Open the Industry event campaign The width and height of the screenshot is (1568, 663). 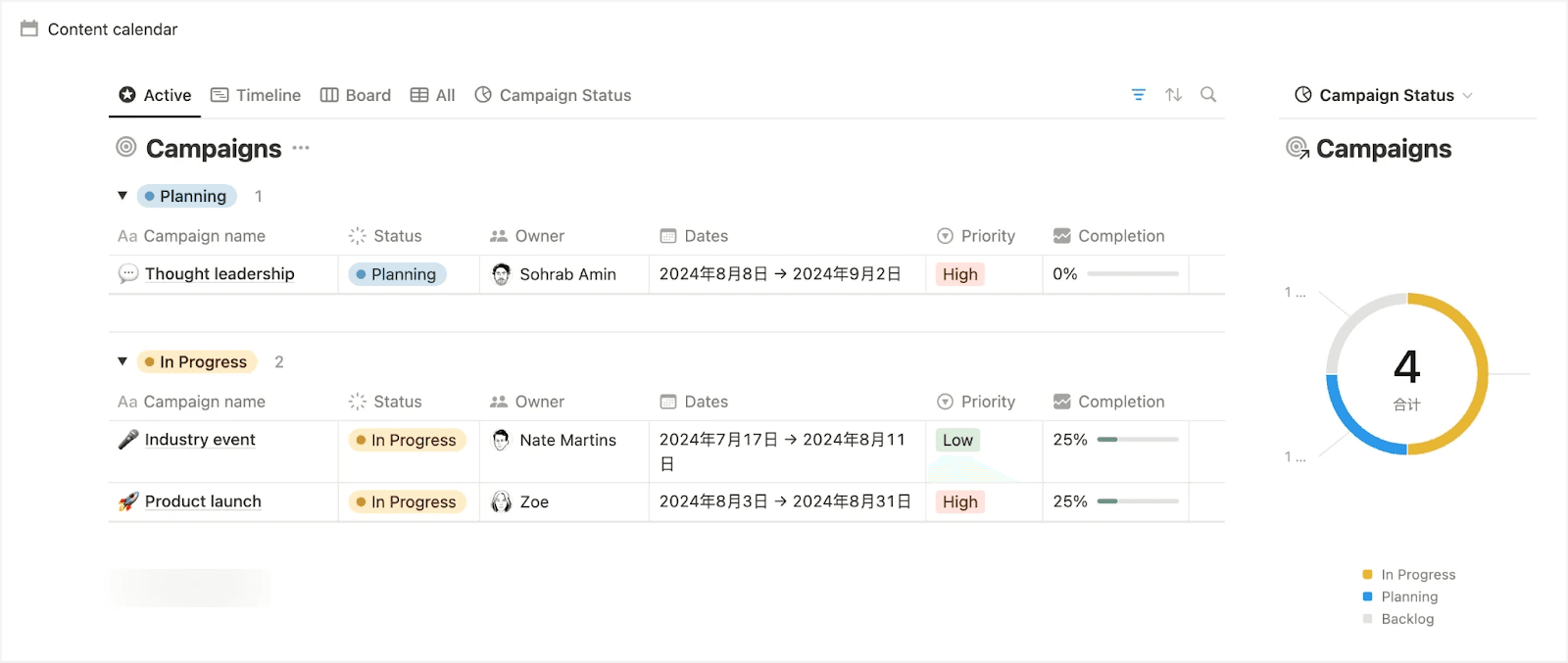200,440
